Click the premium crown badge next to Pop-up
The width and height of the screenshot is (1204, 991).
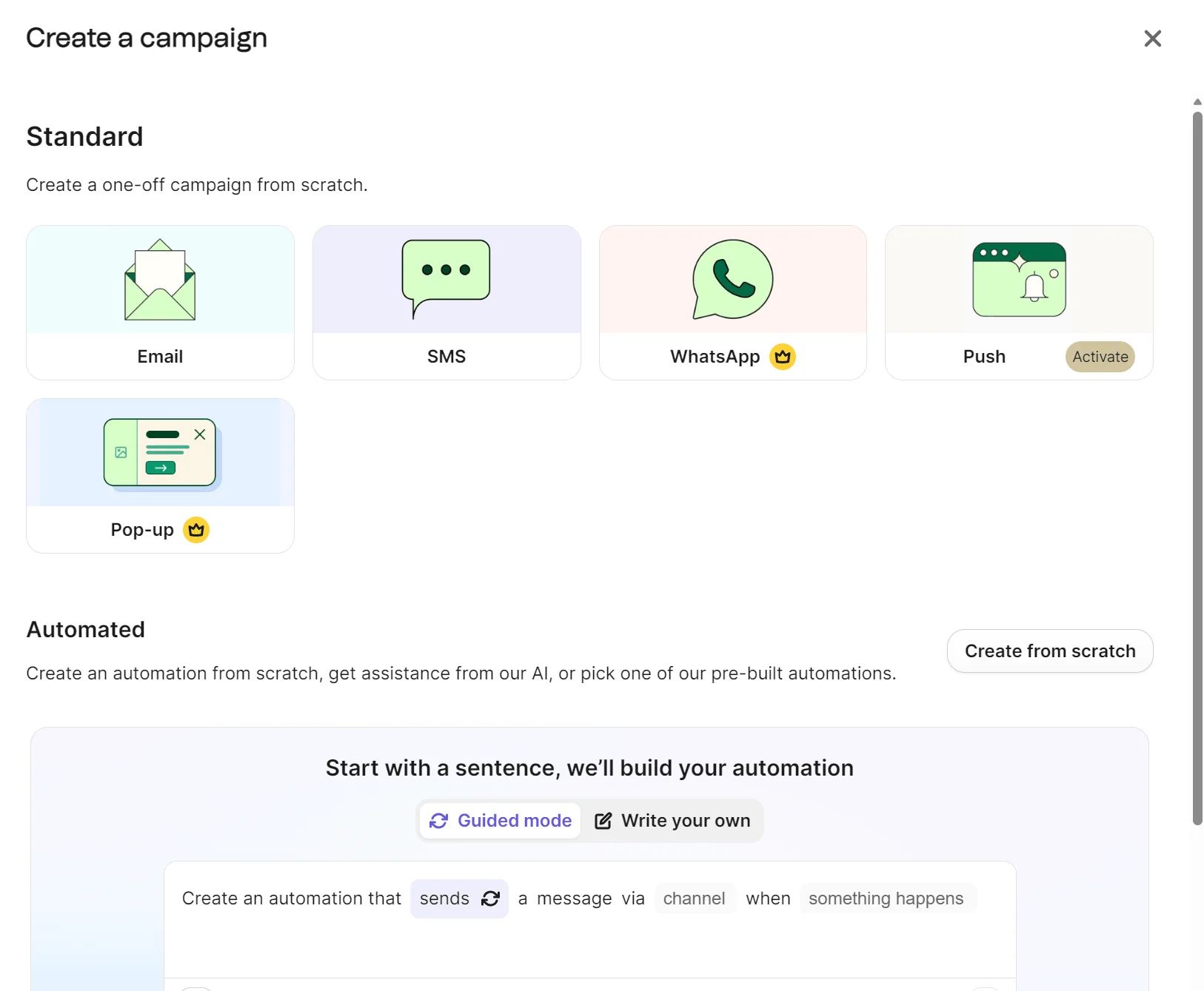196,530
